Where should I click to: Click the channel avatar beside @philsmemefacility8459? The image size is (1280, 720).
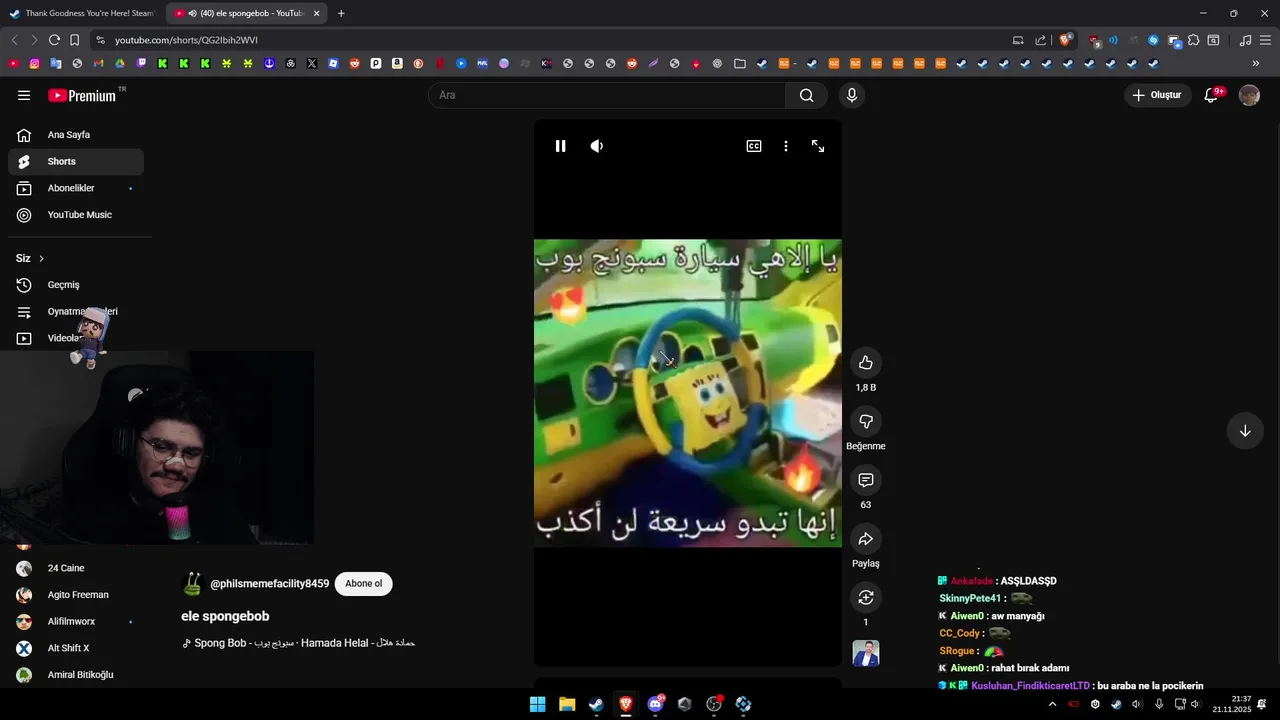[192, 584]
